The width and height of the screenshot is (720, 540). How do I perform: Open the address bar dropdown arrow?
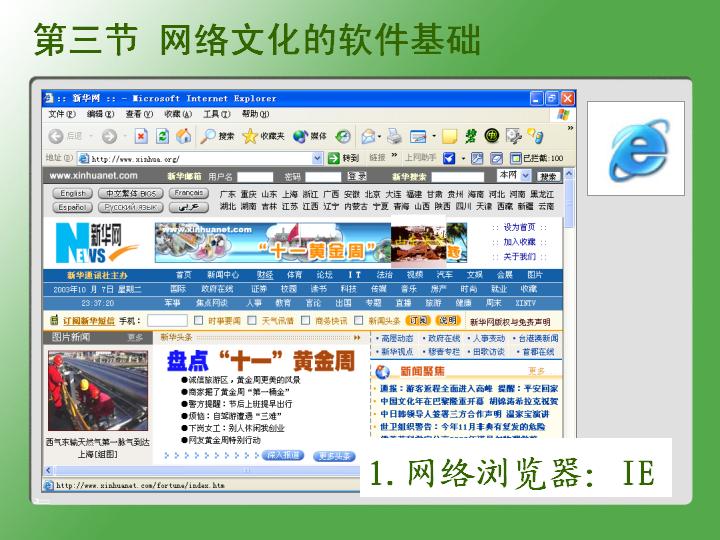[x=317, y=158]
